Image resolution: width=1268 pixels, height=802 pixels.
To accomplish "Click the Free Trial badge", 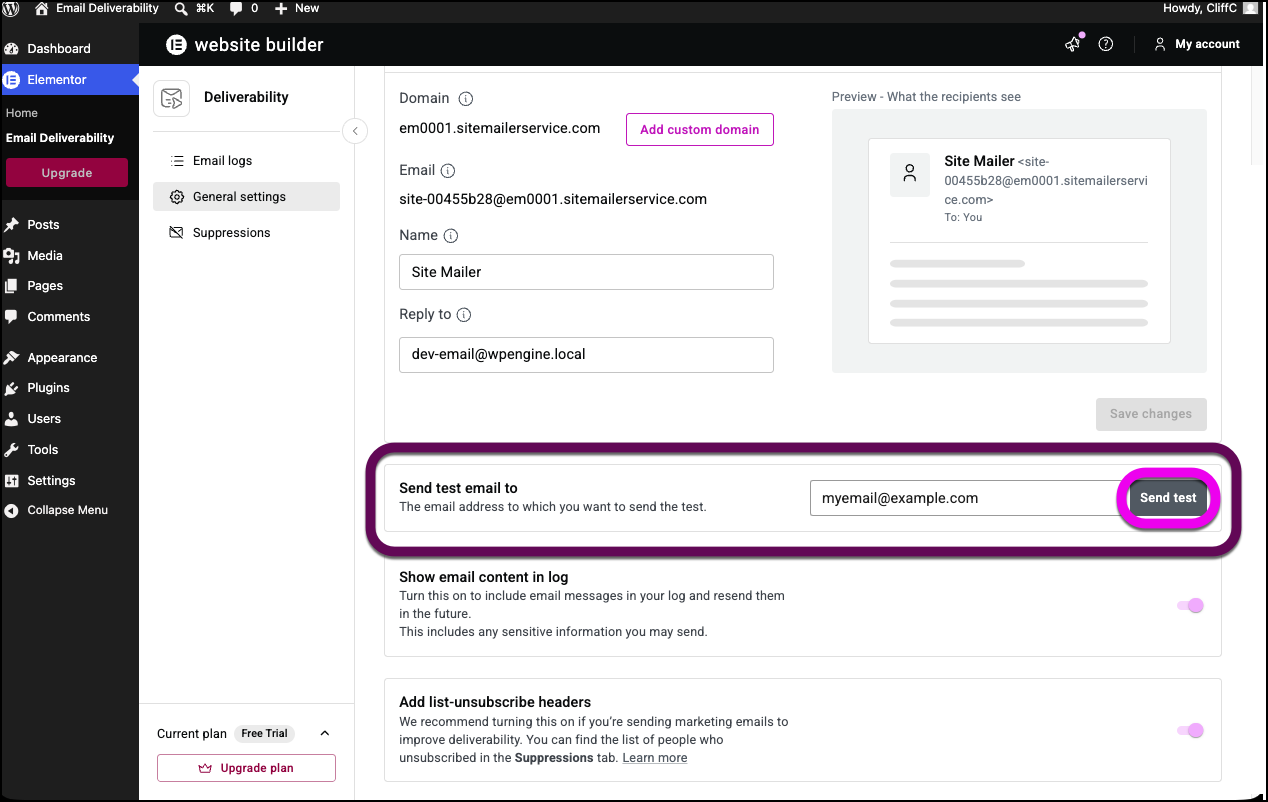I will [x=265, y=734].
